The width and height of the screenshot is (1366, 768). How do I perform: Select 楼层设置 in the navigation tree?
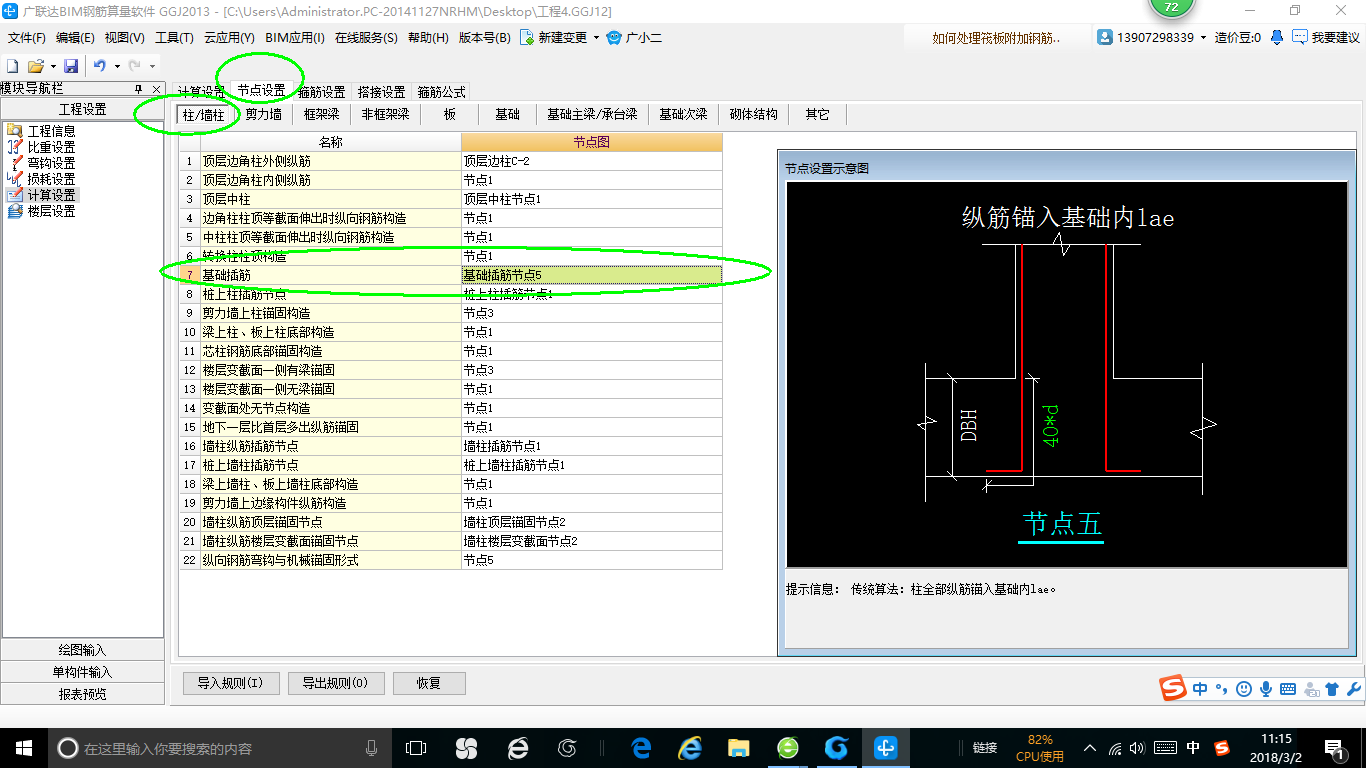(51, 211)
